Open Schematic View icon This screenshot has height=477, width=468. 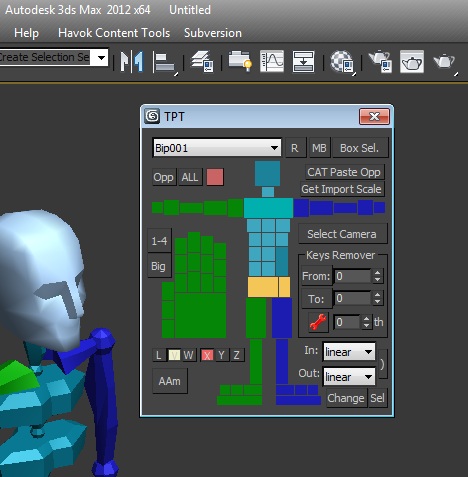303,61
